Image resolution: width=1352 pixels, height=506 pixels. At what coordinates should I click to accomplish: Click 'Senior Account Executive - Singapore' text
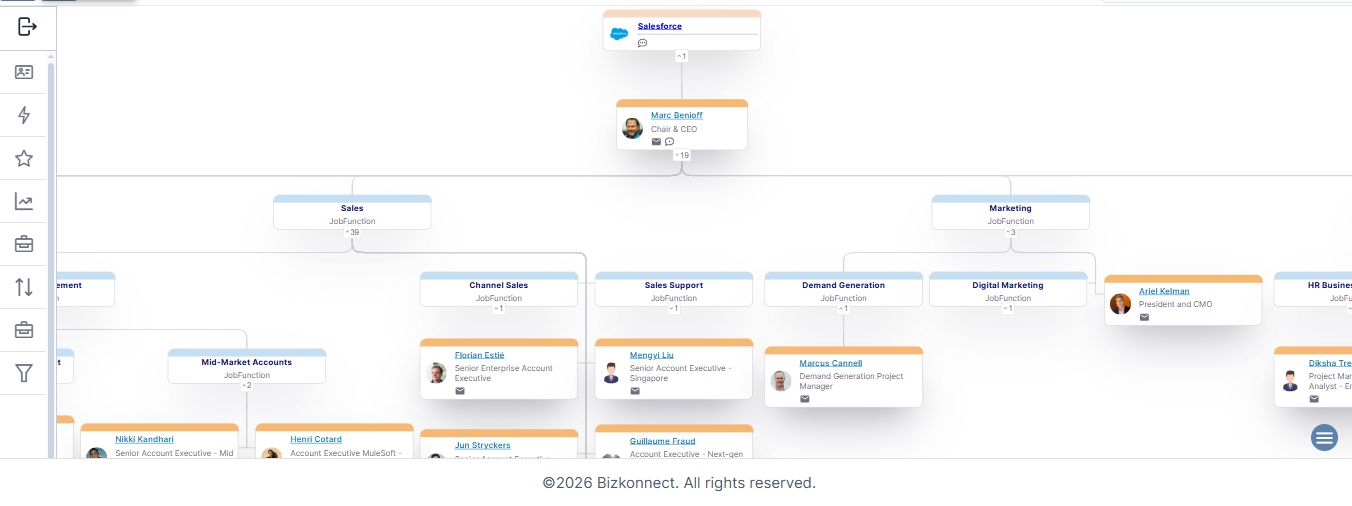(680, 373)
